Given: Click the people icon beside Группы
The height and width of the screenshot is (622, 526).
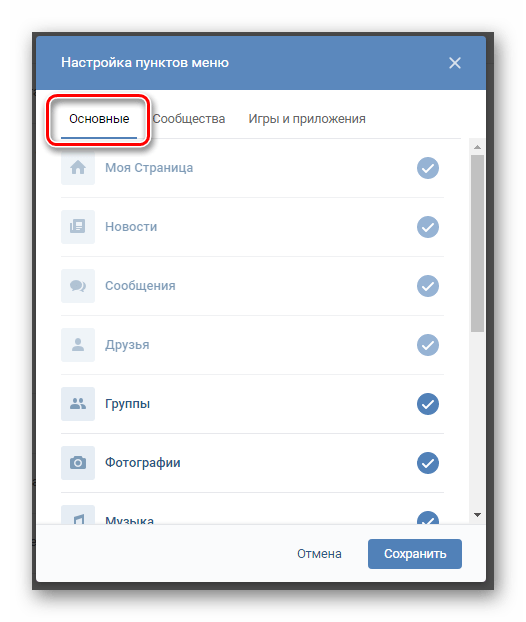Looking at the screenshot, I should pos(78,404).
